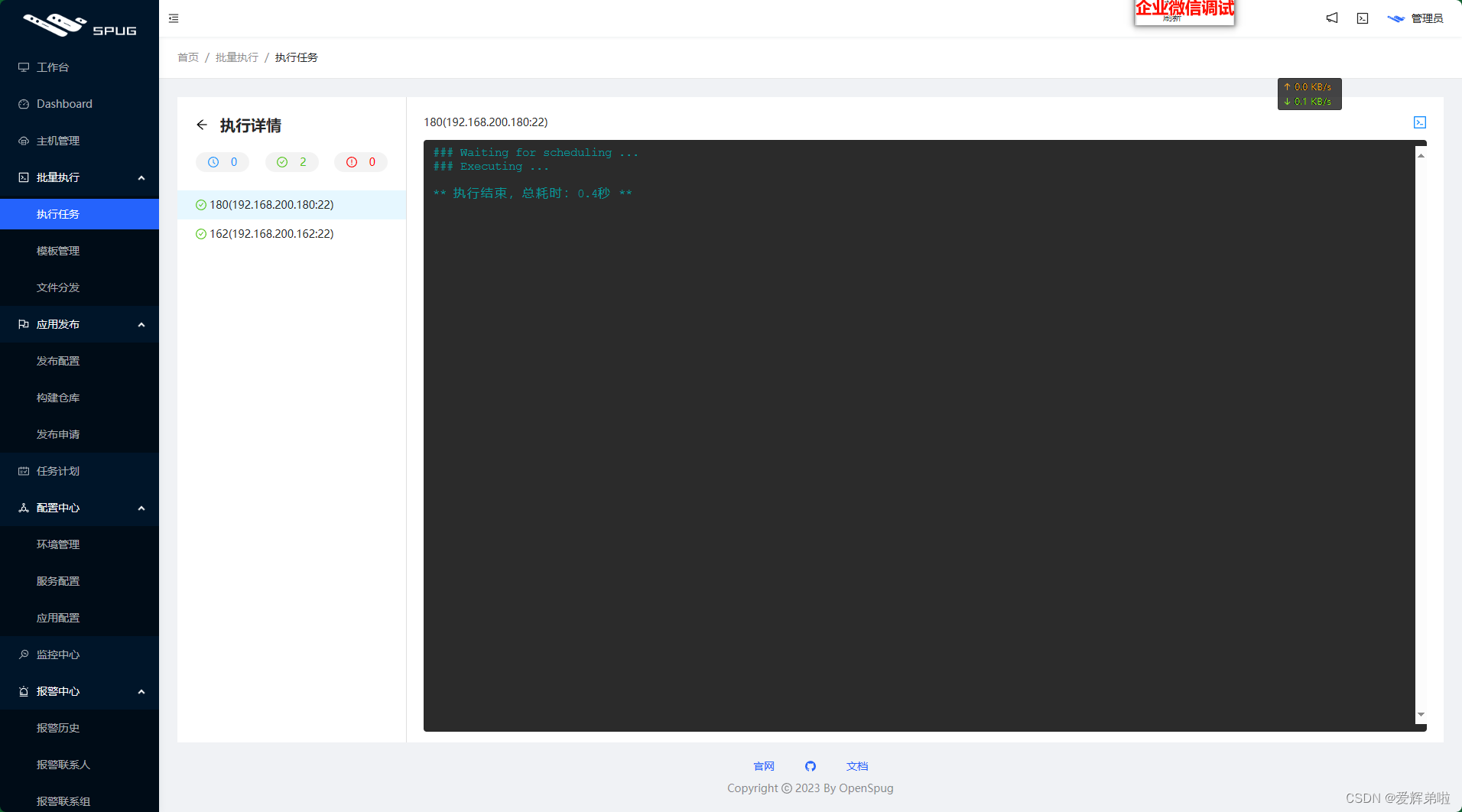Open the notifications megaphone icon

(1332, 18)
